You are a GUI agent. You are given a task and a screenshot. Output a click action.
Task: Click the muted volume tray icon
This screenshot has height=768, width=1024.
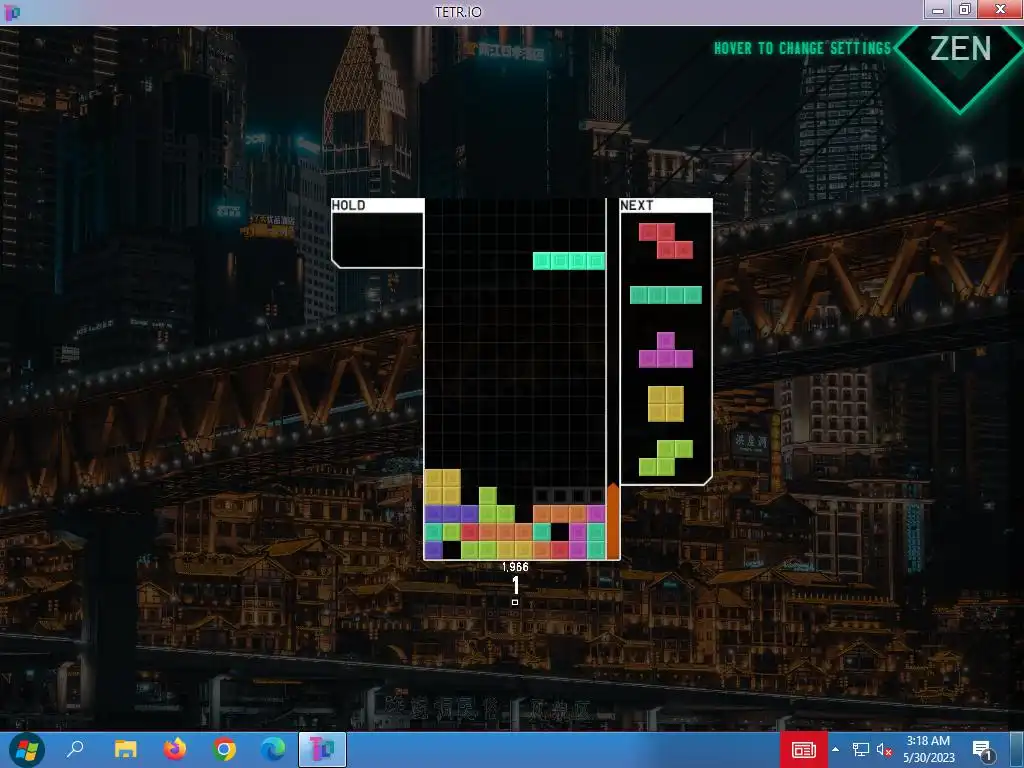(884, 750)
